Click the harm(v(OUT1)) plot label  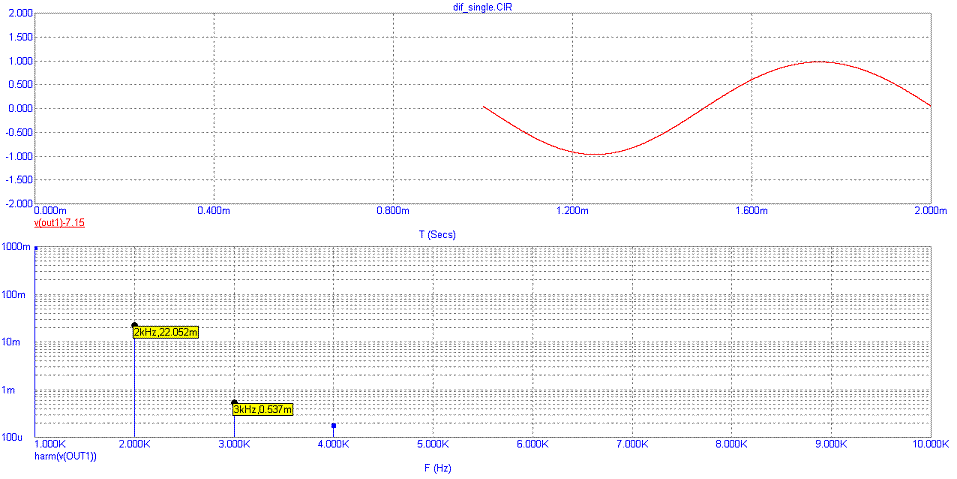(65, 455)
